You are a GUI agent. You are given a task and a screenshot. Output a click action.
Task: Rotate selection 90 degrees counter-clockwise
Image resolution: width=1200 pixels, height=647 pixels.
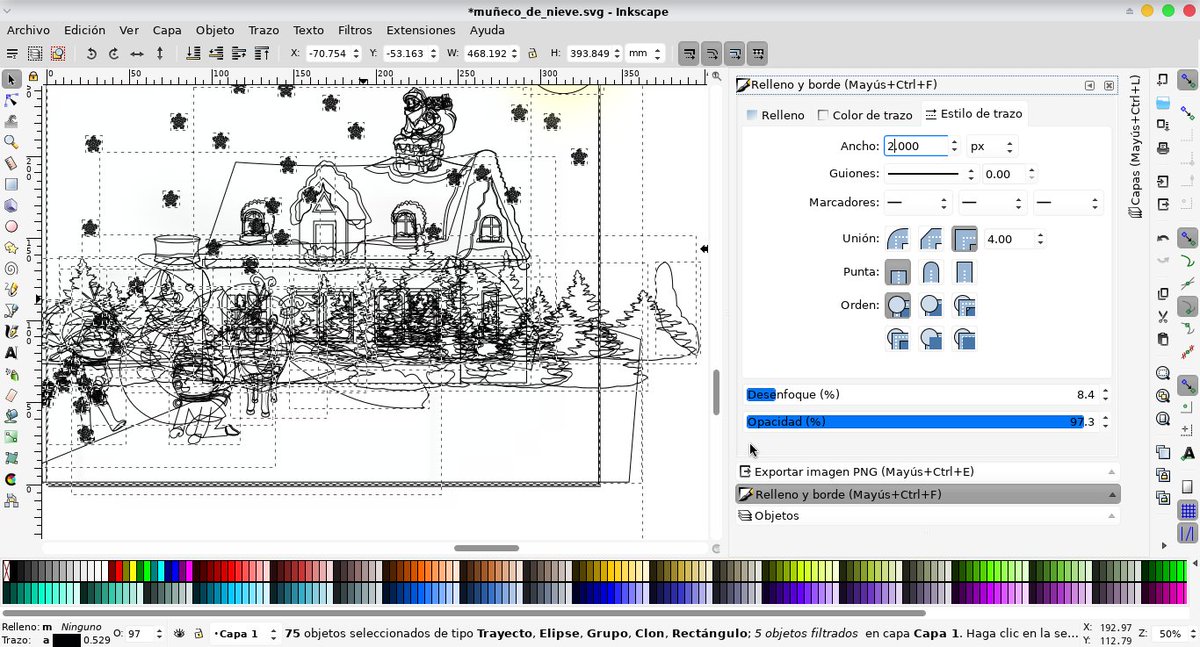(91, 53)
